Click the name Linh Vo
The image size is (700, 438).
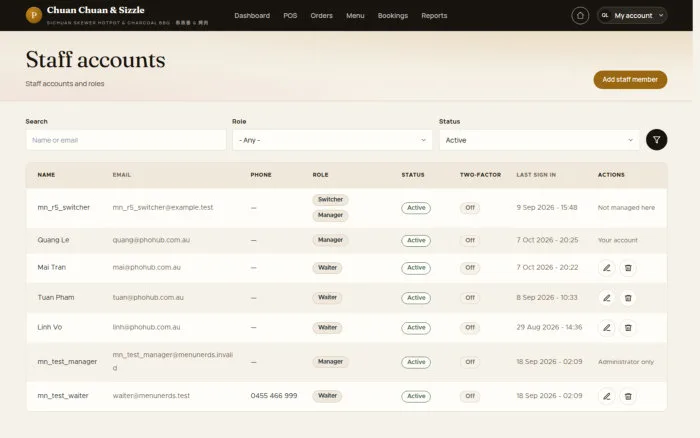point(50,327)
